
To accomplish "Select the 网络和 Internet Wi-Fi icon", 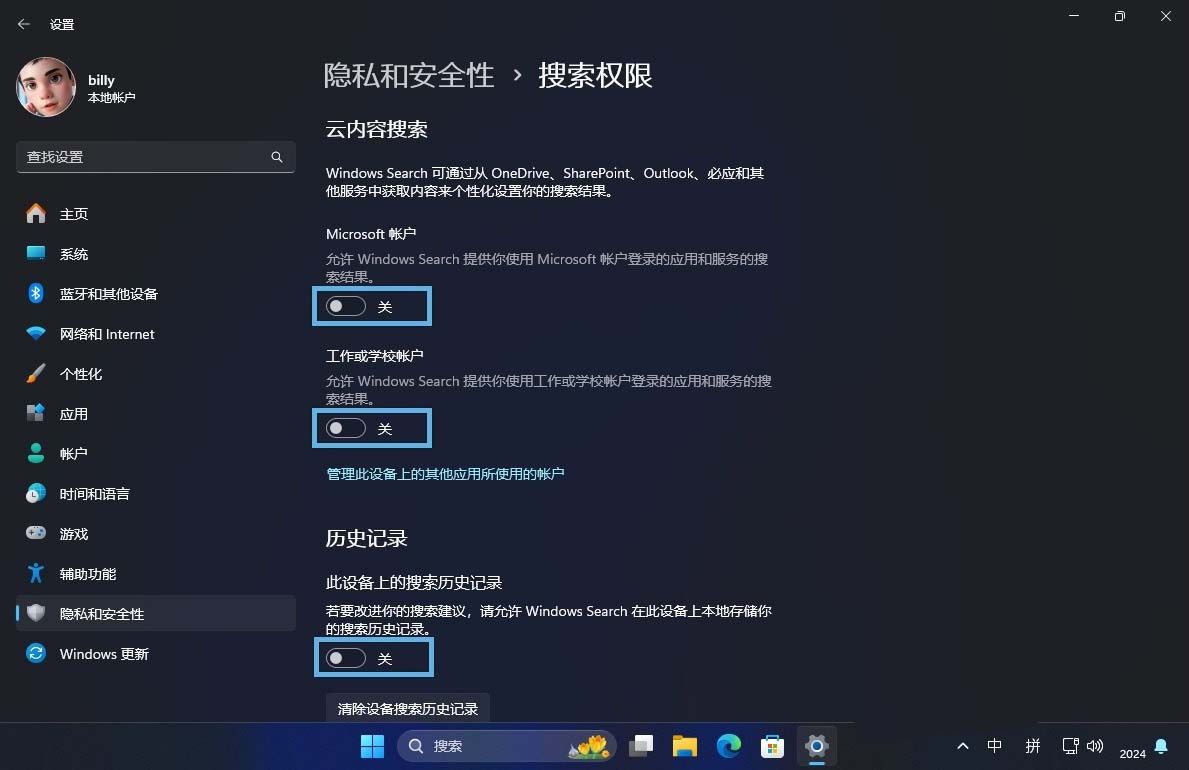I will coord(36,334).
